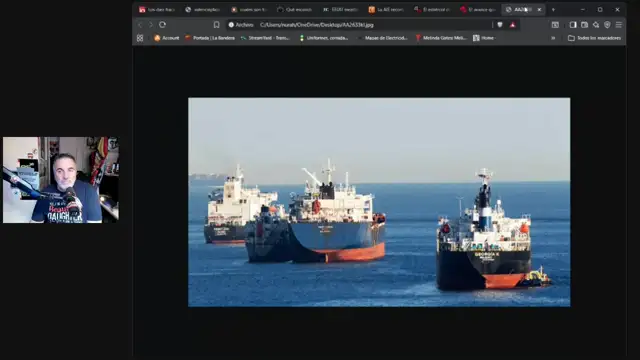Expand the hidden bookmarks overflow chevron

(x=553, y=38)
